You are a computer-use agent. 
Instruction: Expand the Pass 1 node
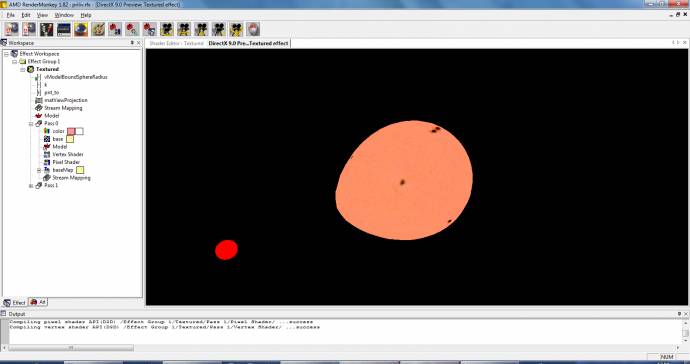click(x=31, y=186)
